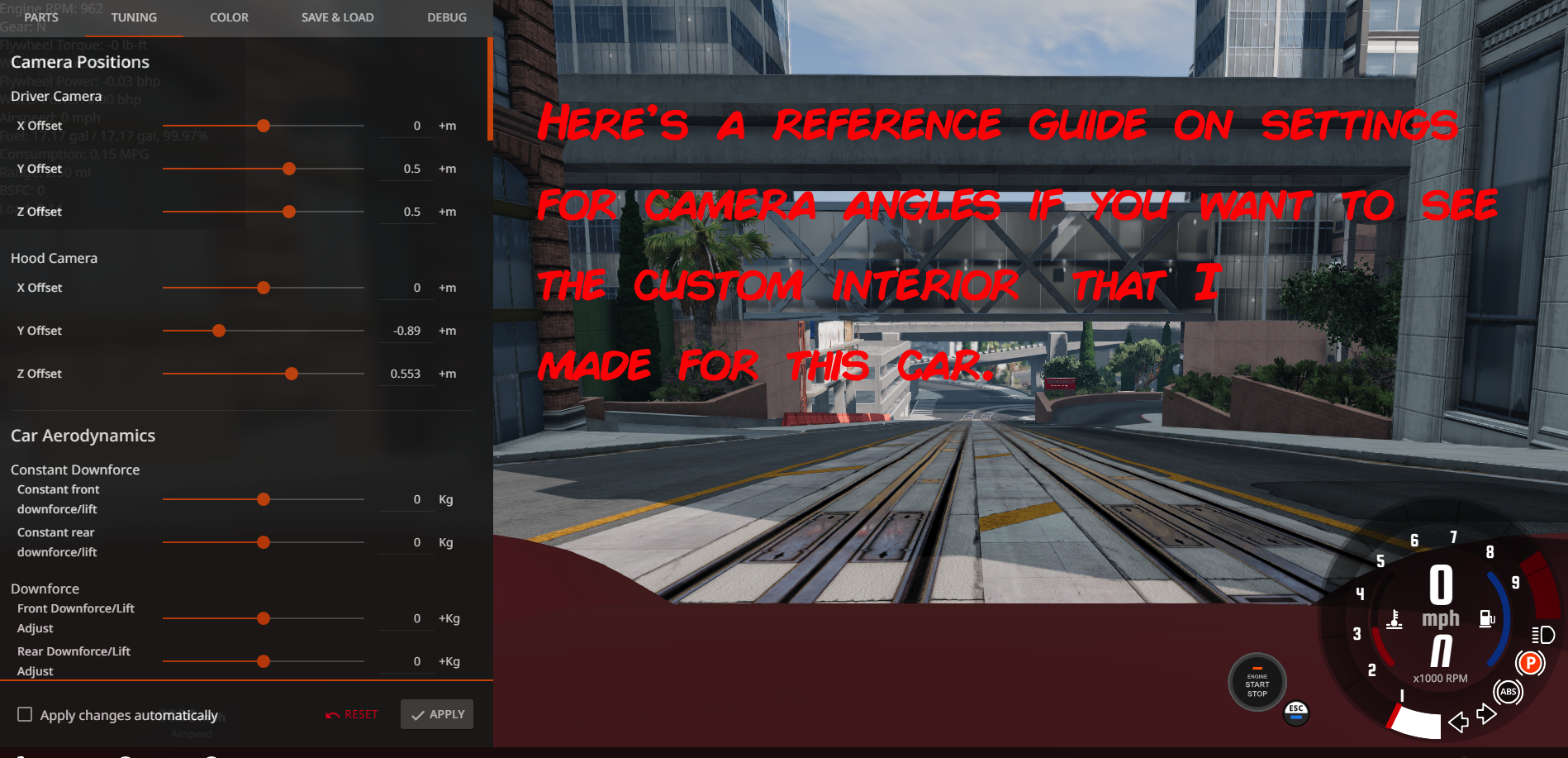1568x758 pixels.
Task: Click Front Downforce/Lift Adjust slider handle
Action: [x=264, y=618]
